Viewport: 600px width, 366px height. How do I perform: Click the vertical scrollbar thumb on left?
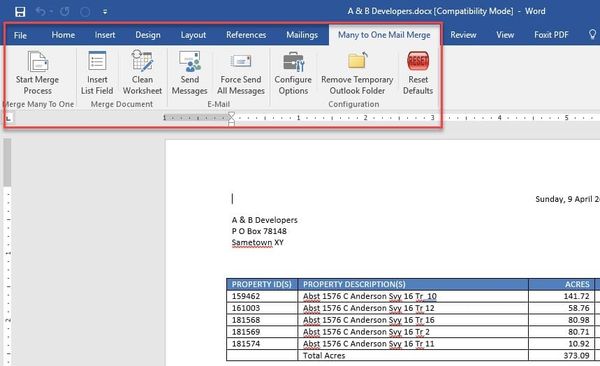(x=7, y=162)
